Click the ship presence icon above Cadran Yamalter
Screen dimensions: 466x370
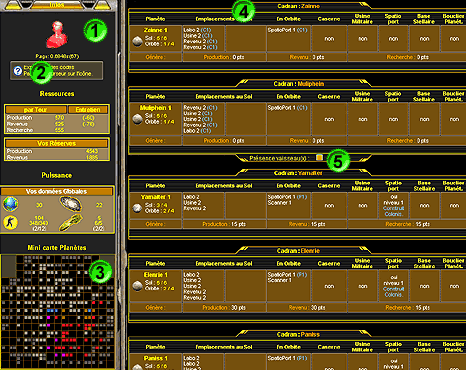click(319, 157)
